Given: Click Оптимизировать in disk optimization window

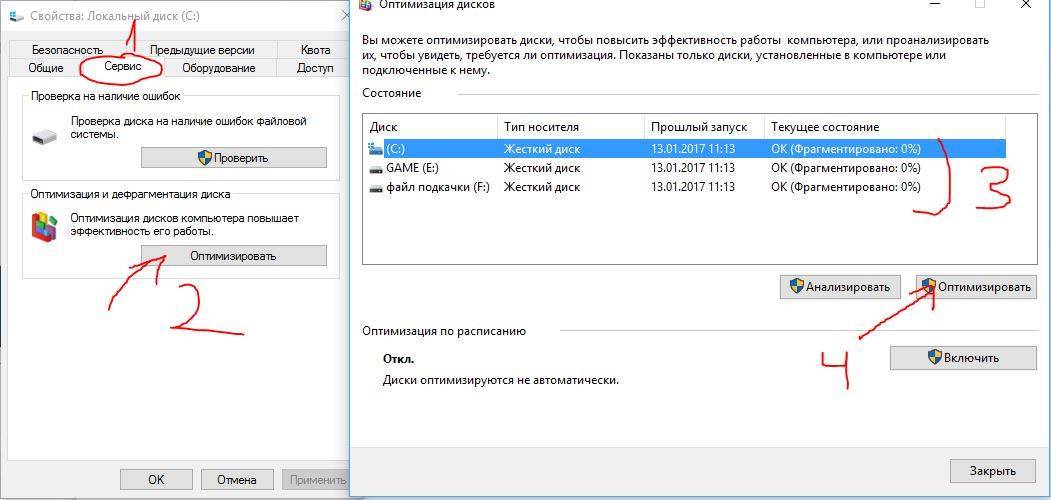Looking at the screenshot, I should click(x=976, y=287).
